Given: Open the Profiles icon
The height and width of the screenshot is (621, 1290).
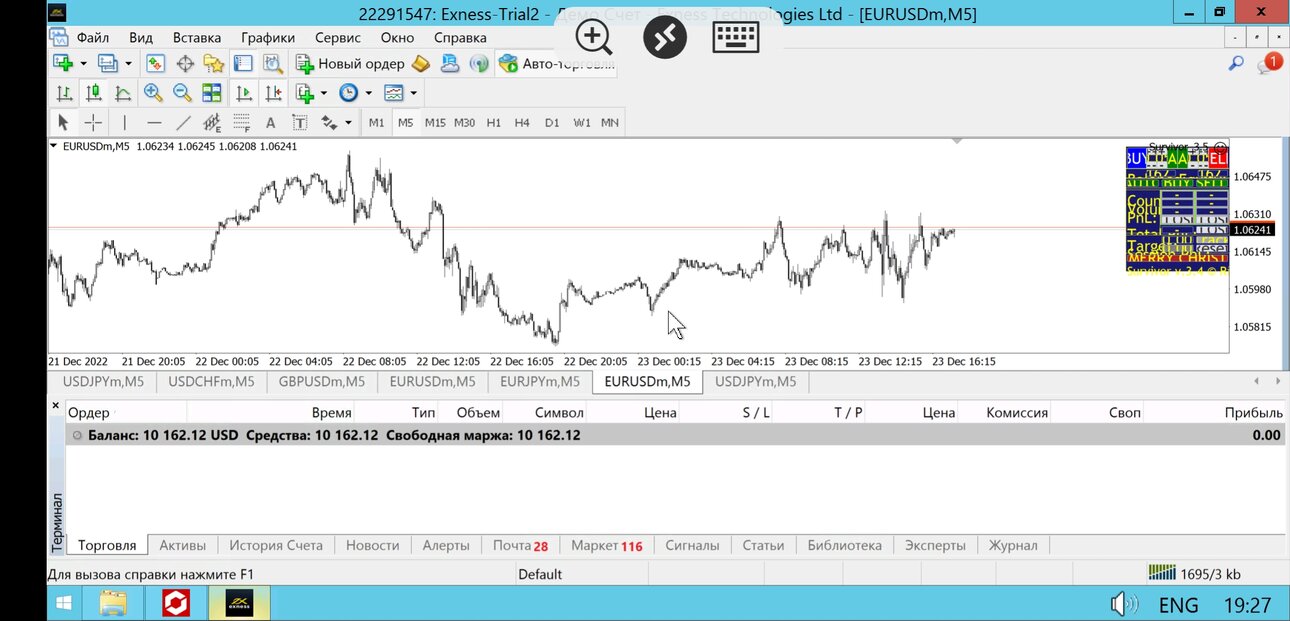Looking at the screenshot, I should point(107,64).
